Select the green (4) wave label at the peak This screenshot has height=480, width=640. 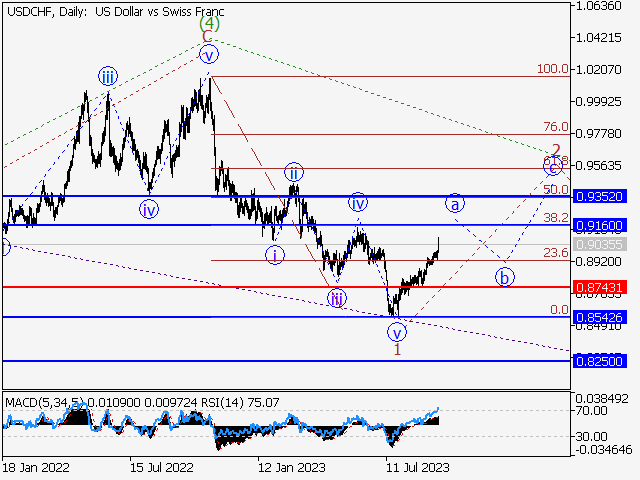tap(209, 24)
